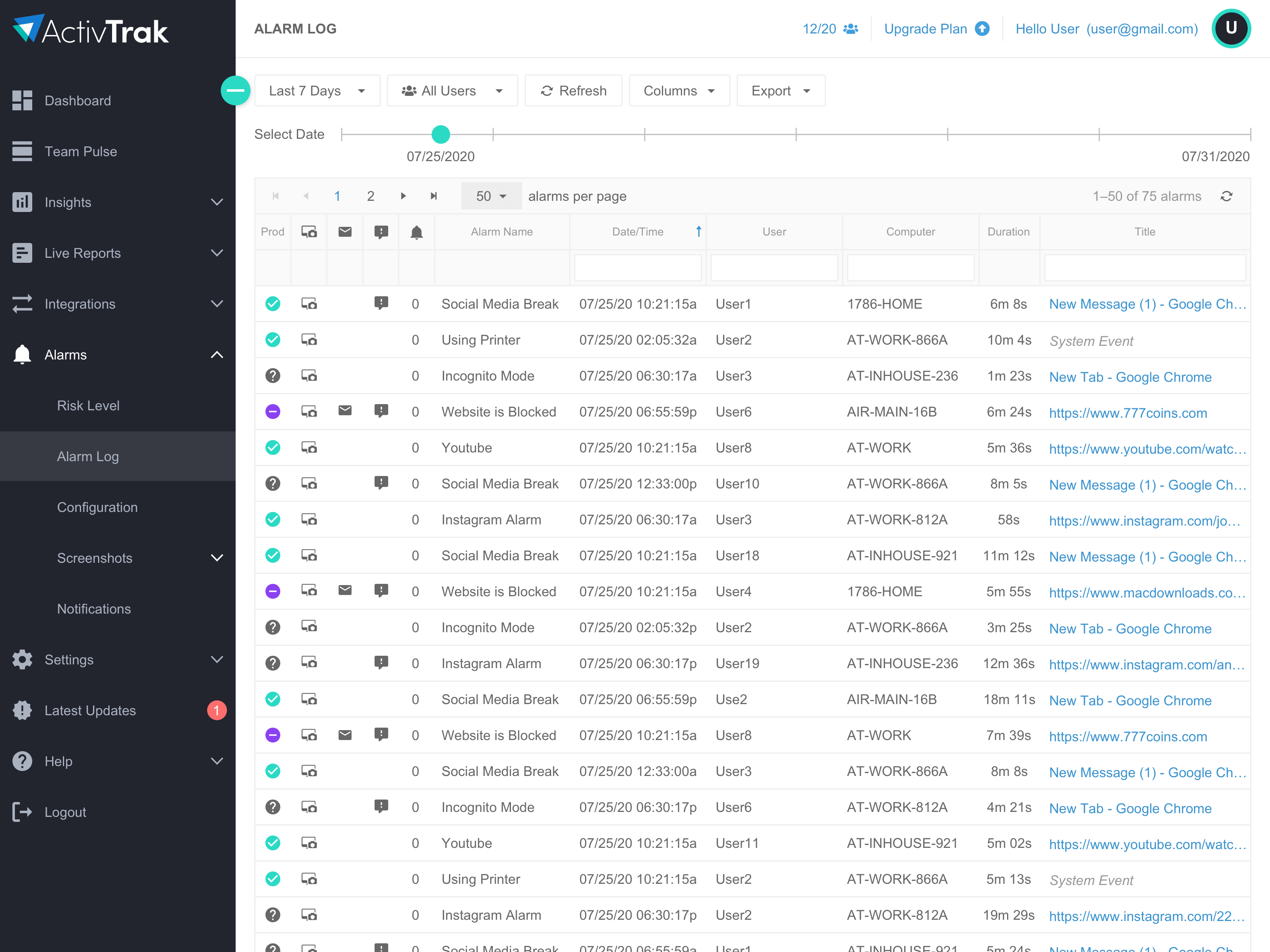
Task: Open the All Users filter dropdown
Action: click(452, 90)
